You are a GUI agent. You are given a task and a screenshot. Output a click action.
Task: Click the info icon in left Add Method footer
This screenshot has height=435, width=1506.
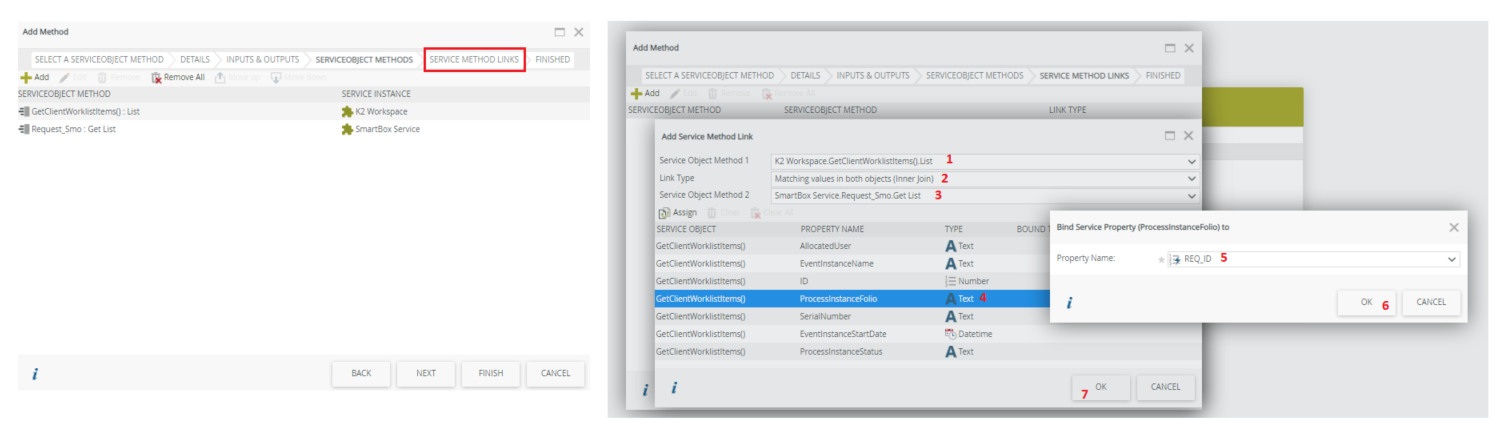[34, 374]
